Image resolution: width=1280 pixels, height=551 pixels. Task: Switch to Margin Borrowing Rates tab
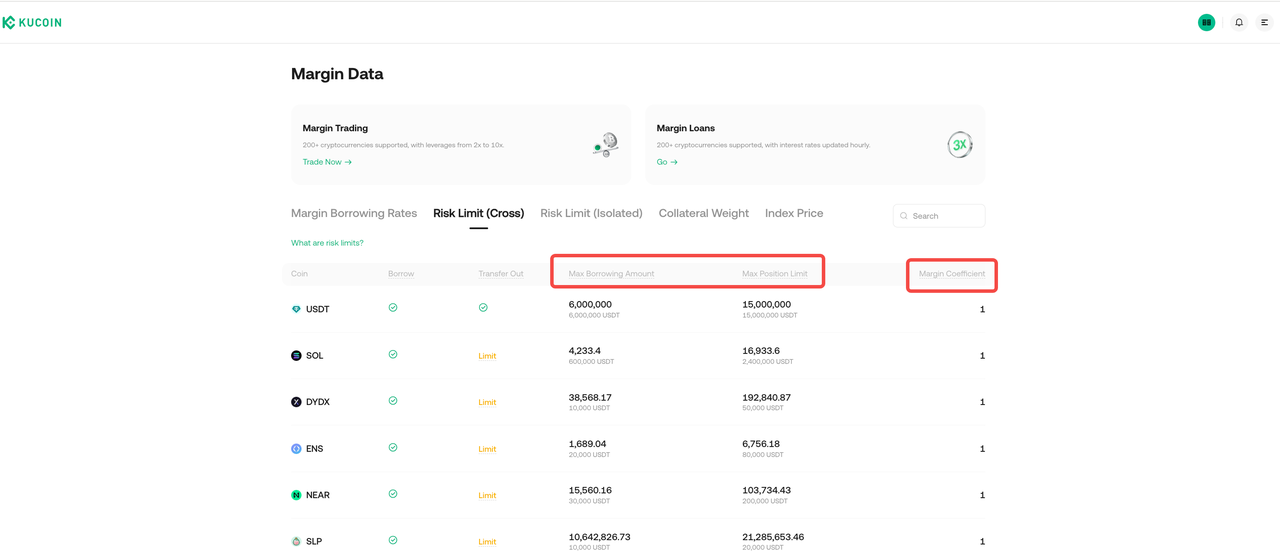point(354,213)
